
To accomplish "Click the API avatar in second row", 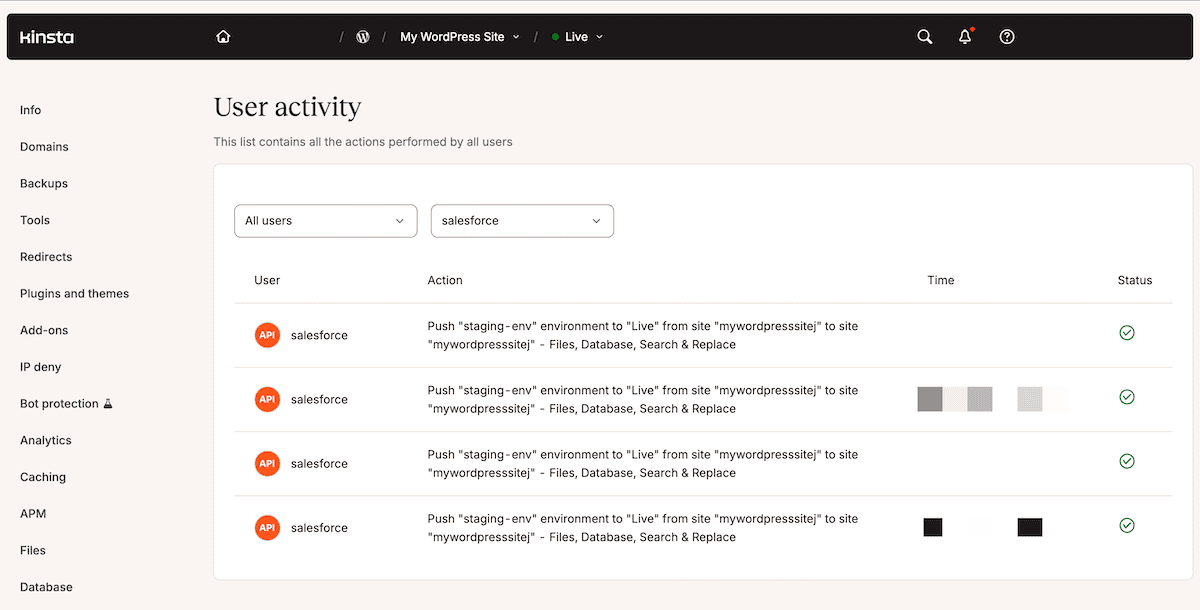I will click(x=267, y=399).
